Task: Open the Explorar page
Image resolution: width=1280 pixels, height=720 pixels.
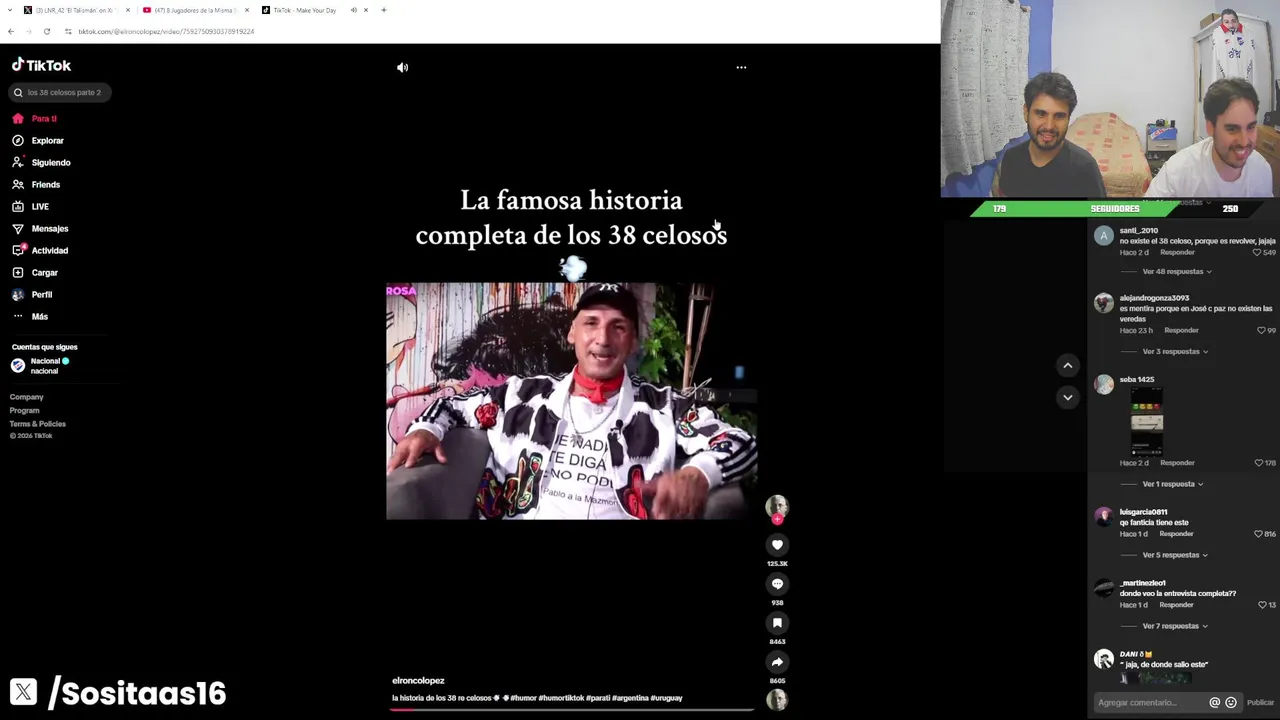Action: [38, 141]
